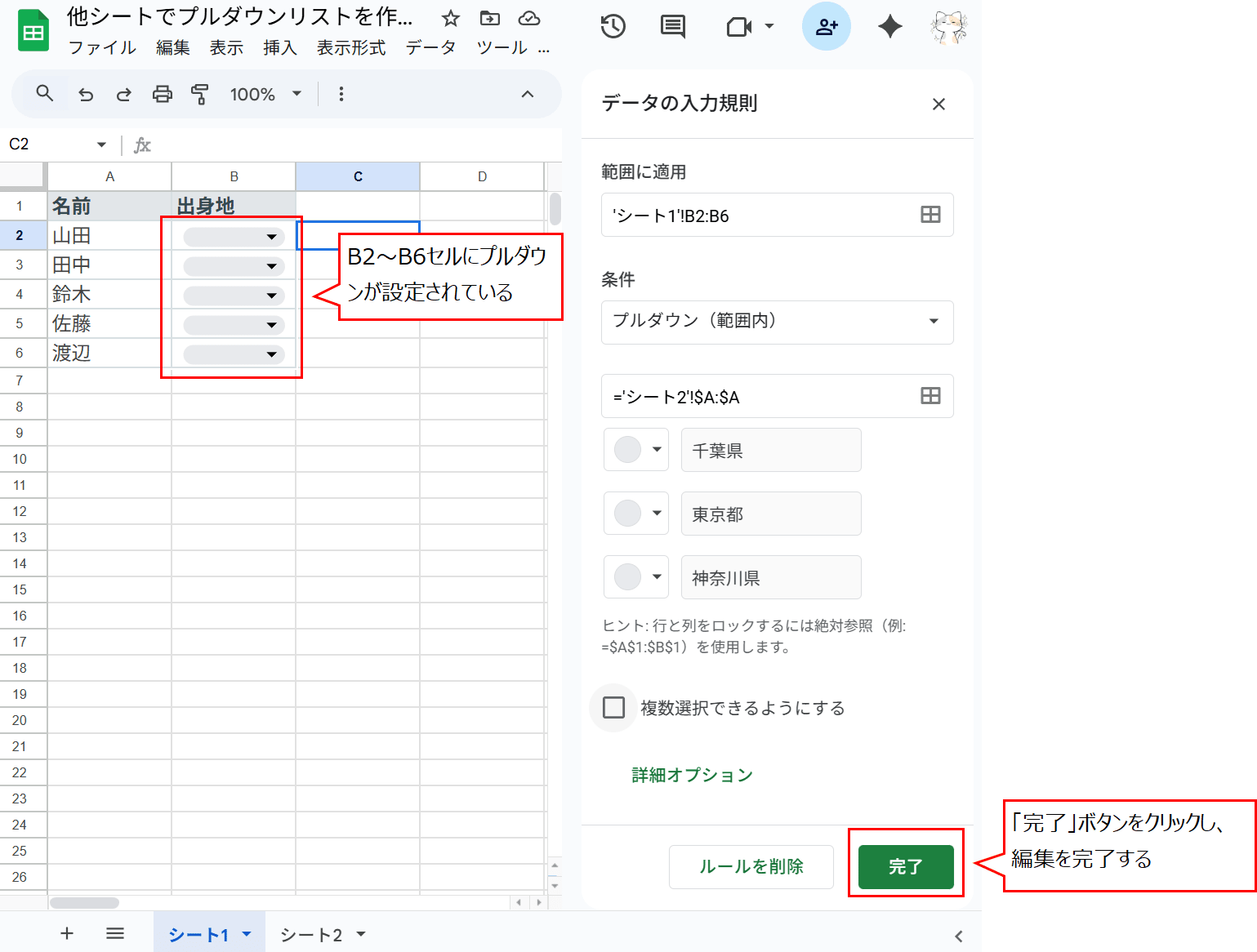Open the print dialog via the printer icon

[162, 94]
